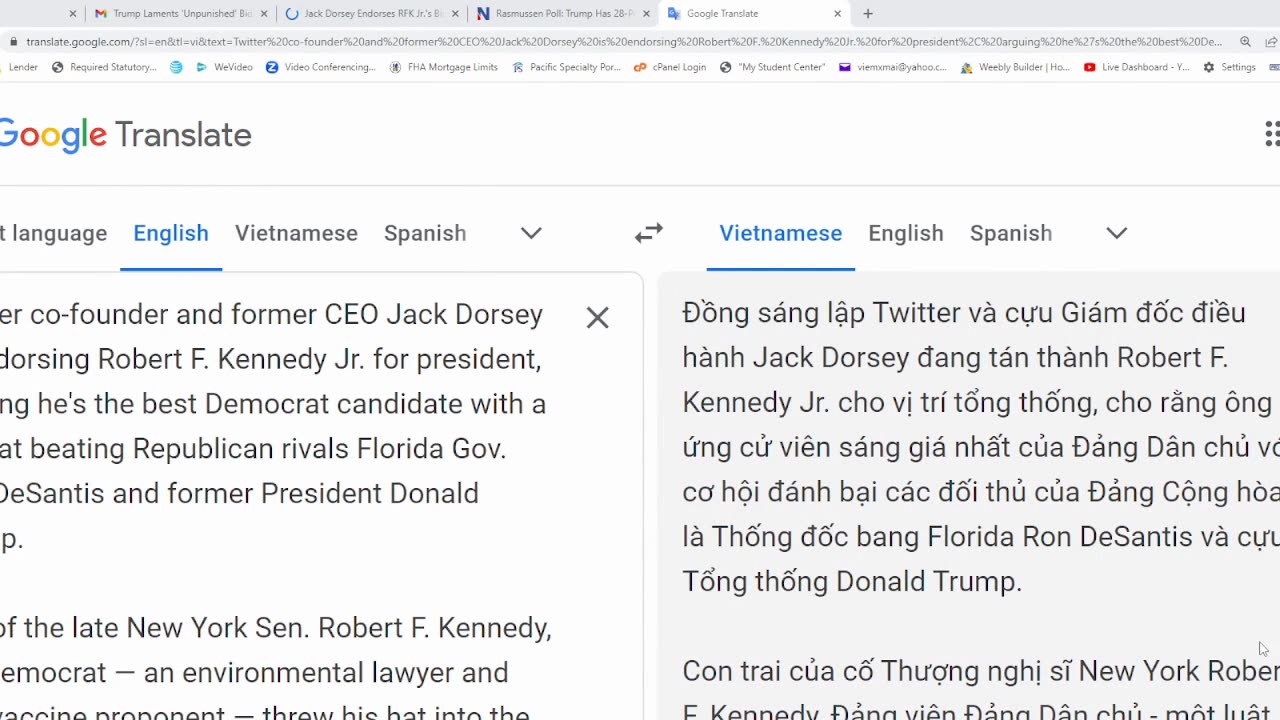Swap source and target languages
Viewport: 1280px width, 720px height.
click(649, 233)
